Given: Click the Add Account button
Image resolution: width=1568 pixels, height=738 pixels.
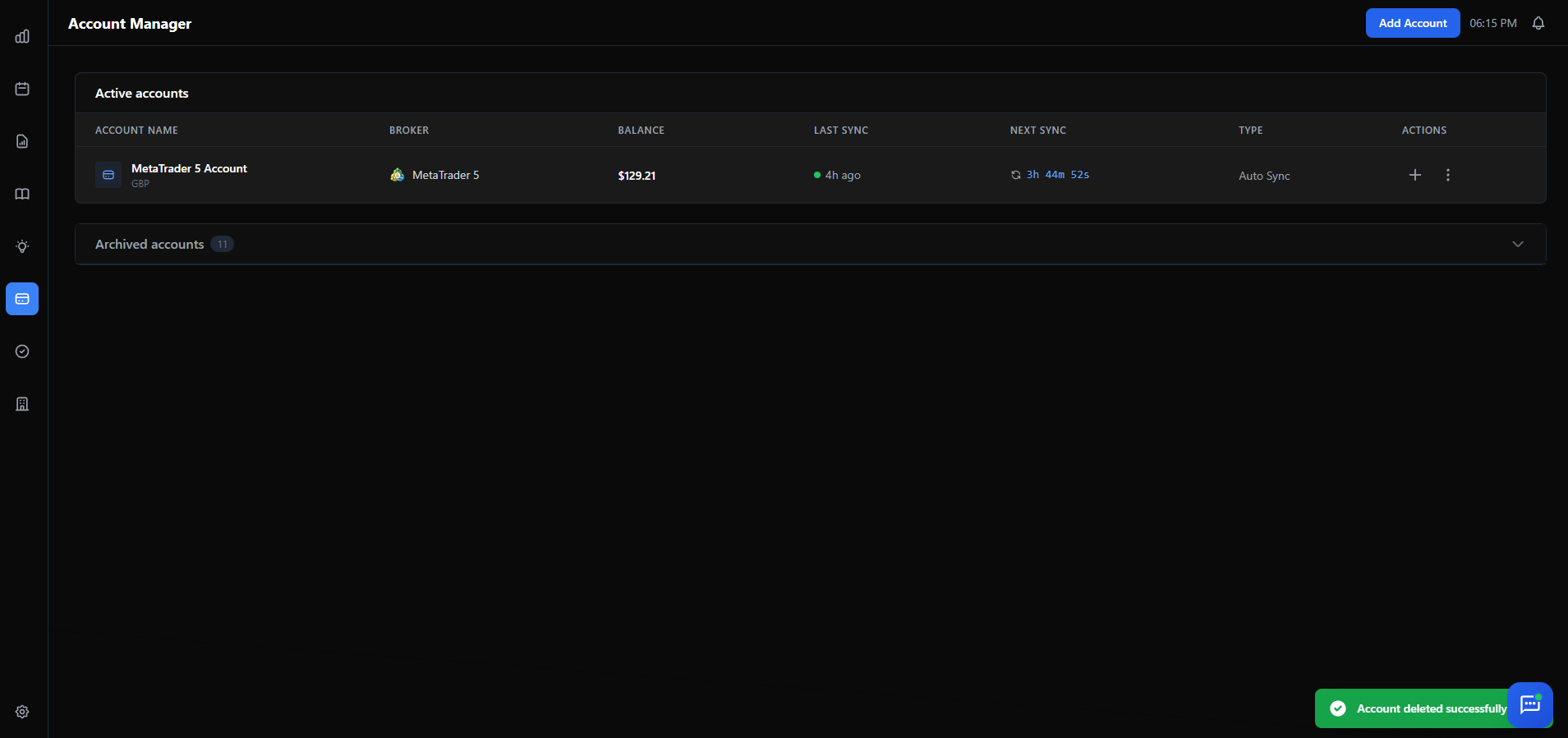Looking at the screenshot, I should click(1413, 23).
